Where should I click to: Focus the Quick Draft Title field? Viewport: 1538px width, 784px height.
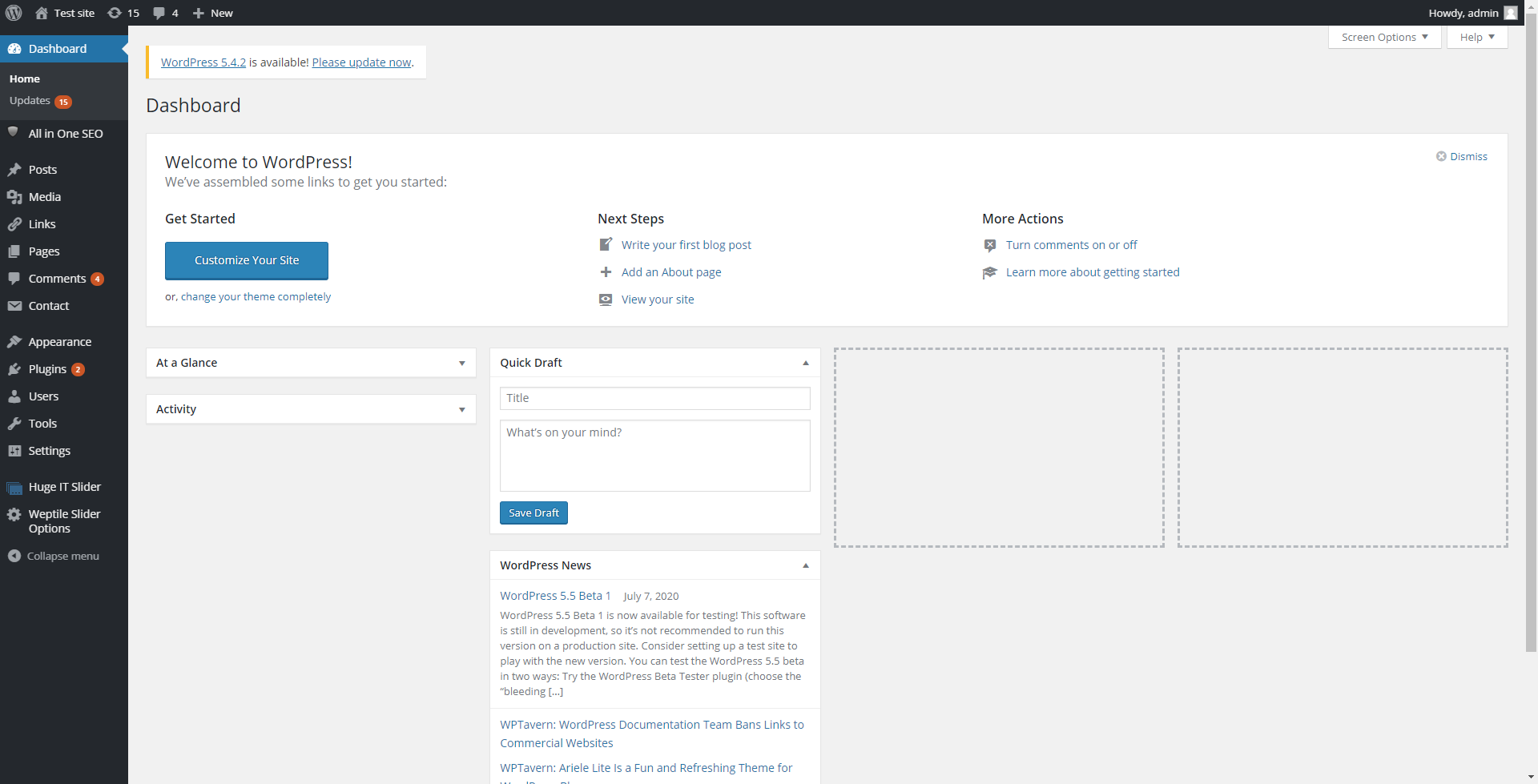655,398
